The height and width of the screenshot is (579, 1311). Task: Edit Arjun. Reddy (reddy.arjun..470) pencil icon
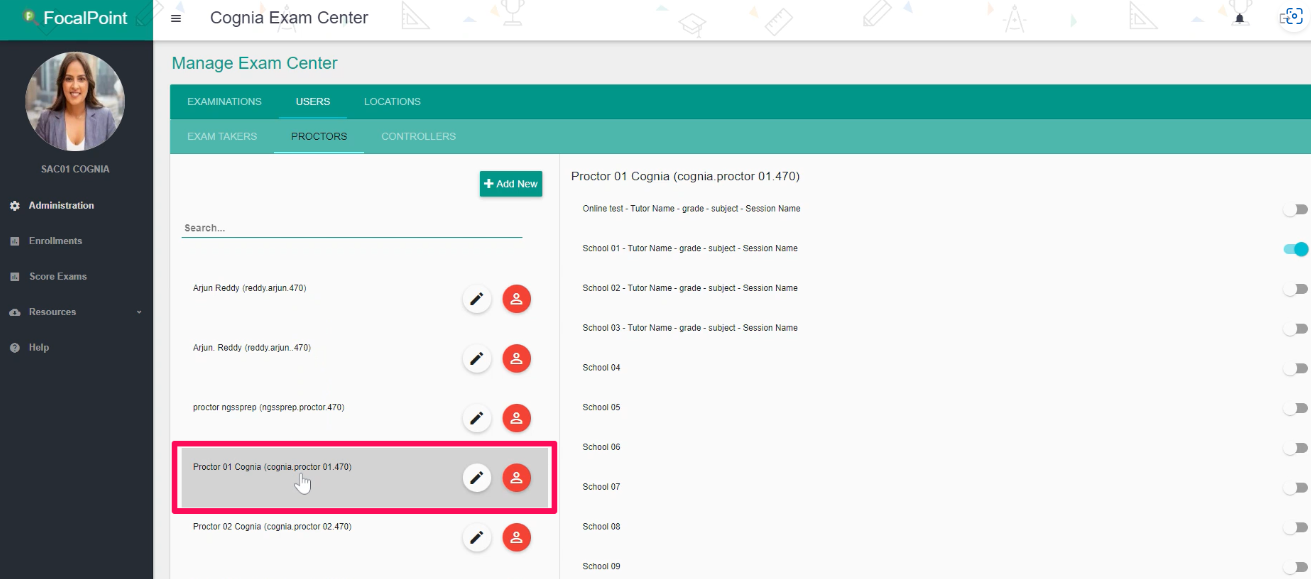pos(477,358)
